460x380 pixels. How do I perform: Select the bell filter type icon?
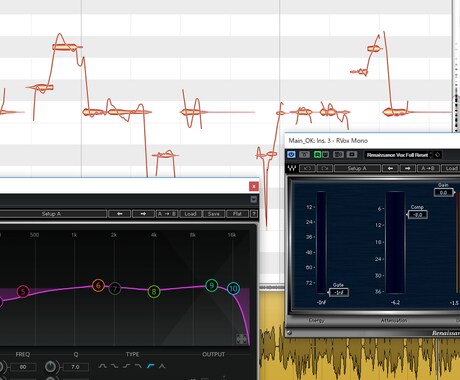pyautogui.click(x=103, y=366)
